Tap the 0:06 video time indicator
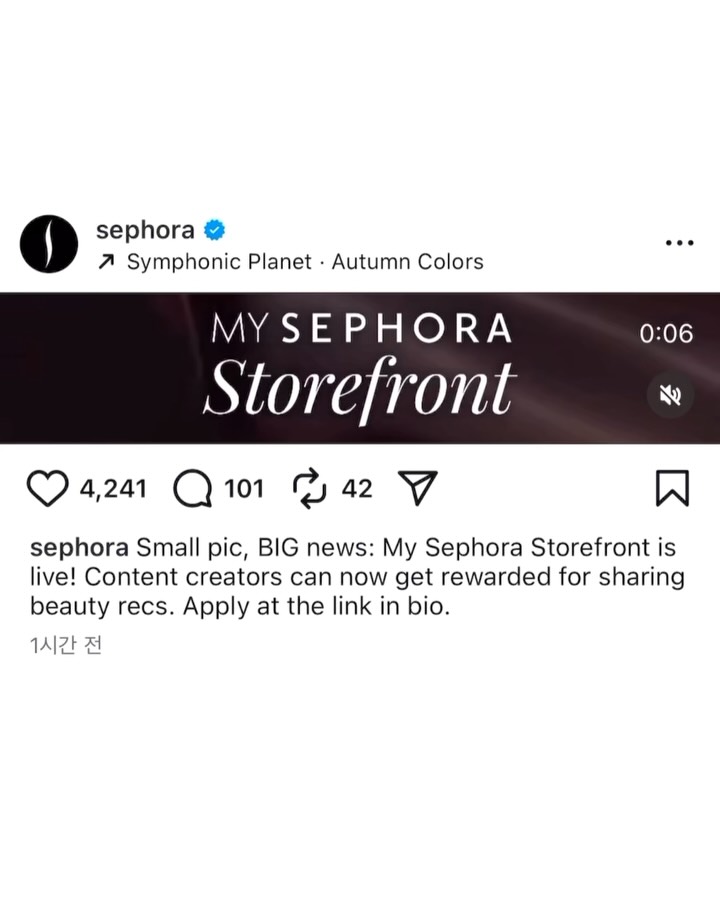Screen dimensions: 720x900 click(x=666, y=333)
